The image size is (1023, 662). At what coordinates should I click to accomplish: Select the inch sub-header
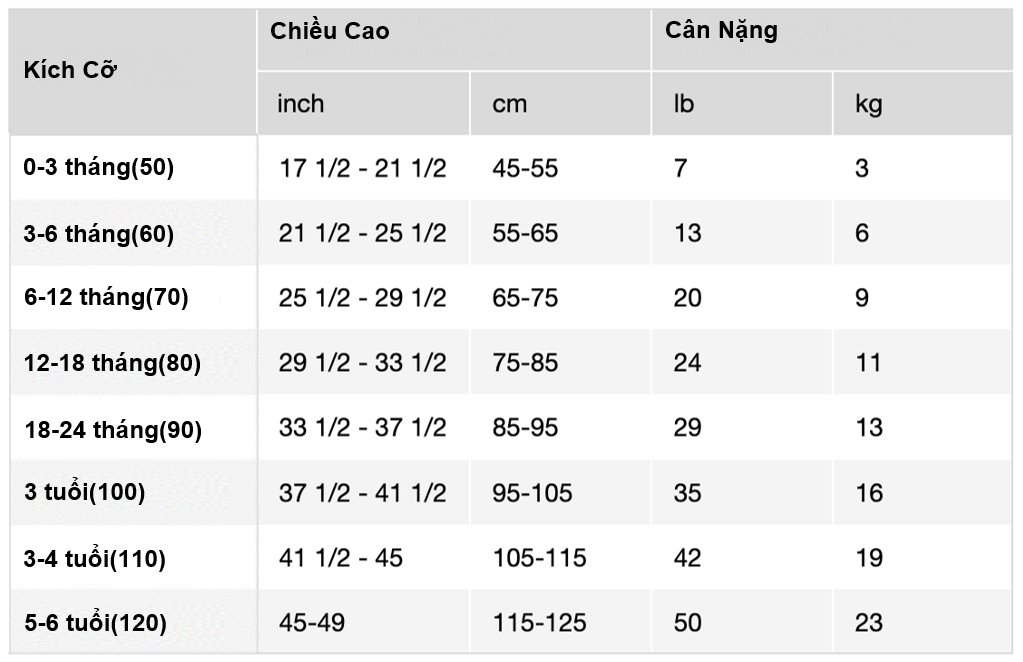click(x=301, y=103)
